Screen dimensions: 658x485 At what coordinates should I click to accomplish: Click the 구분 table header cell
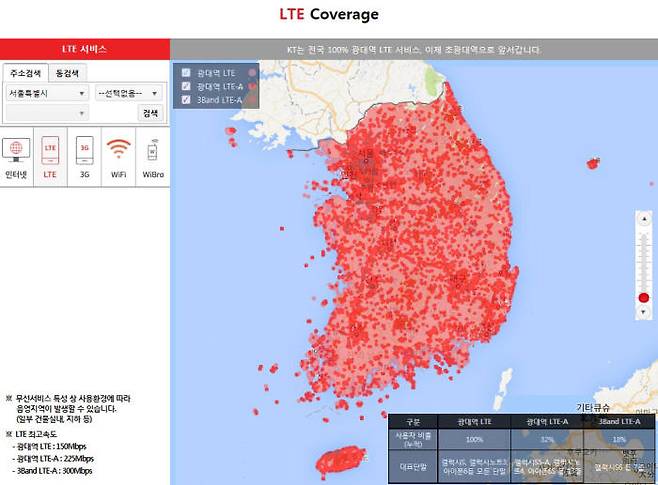[x=413, y=422]
